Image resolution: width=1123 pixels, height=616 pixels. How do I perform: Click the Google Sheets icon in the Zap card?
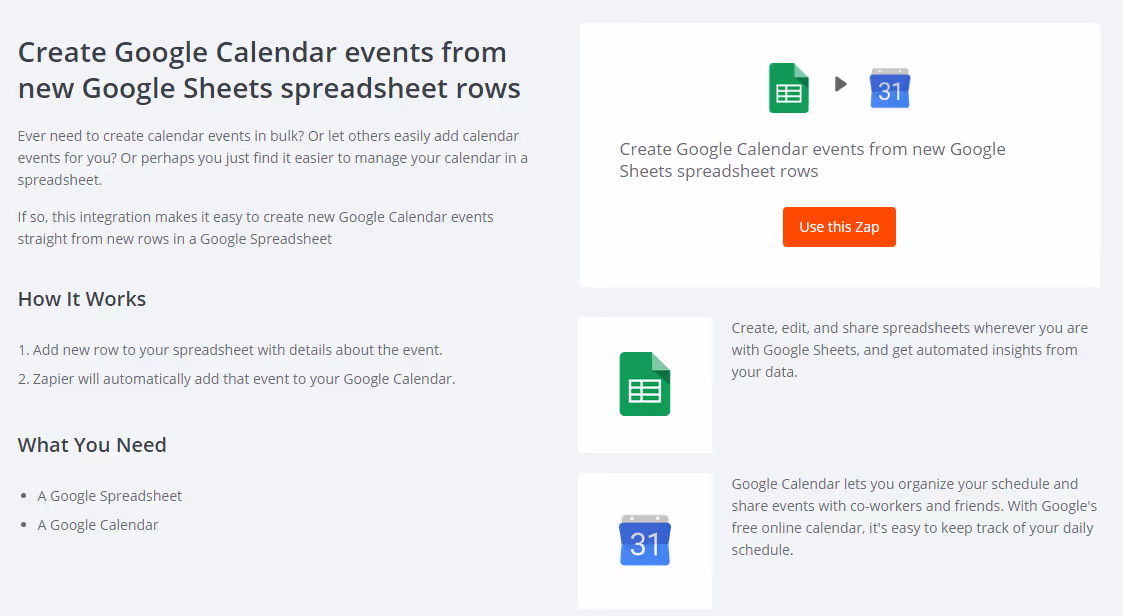789,88
